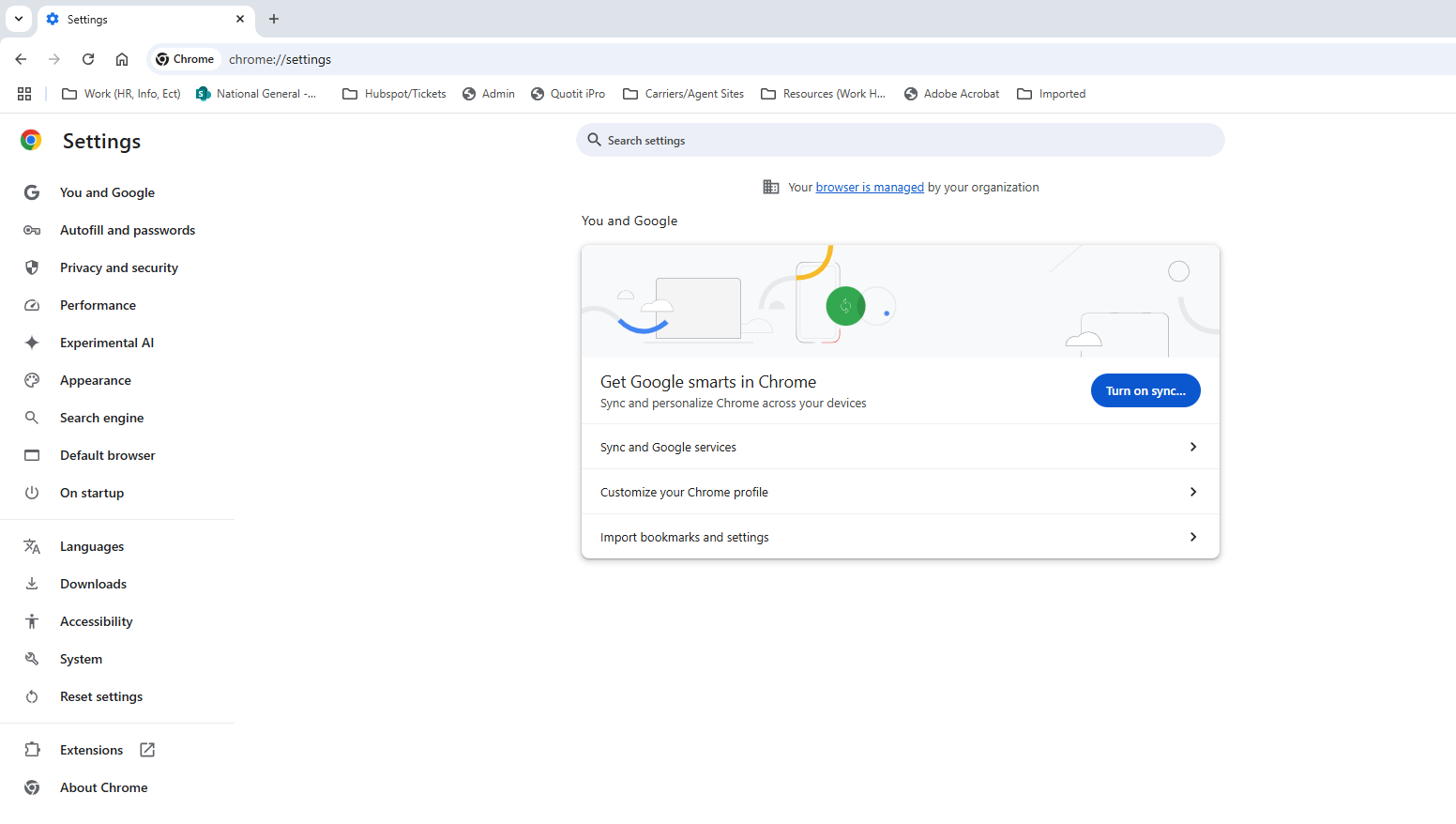This screenshot has height=824, width=1456.
Task: Open the tab search dropdown arrow
Action: coord(19,19)
